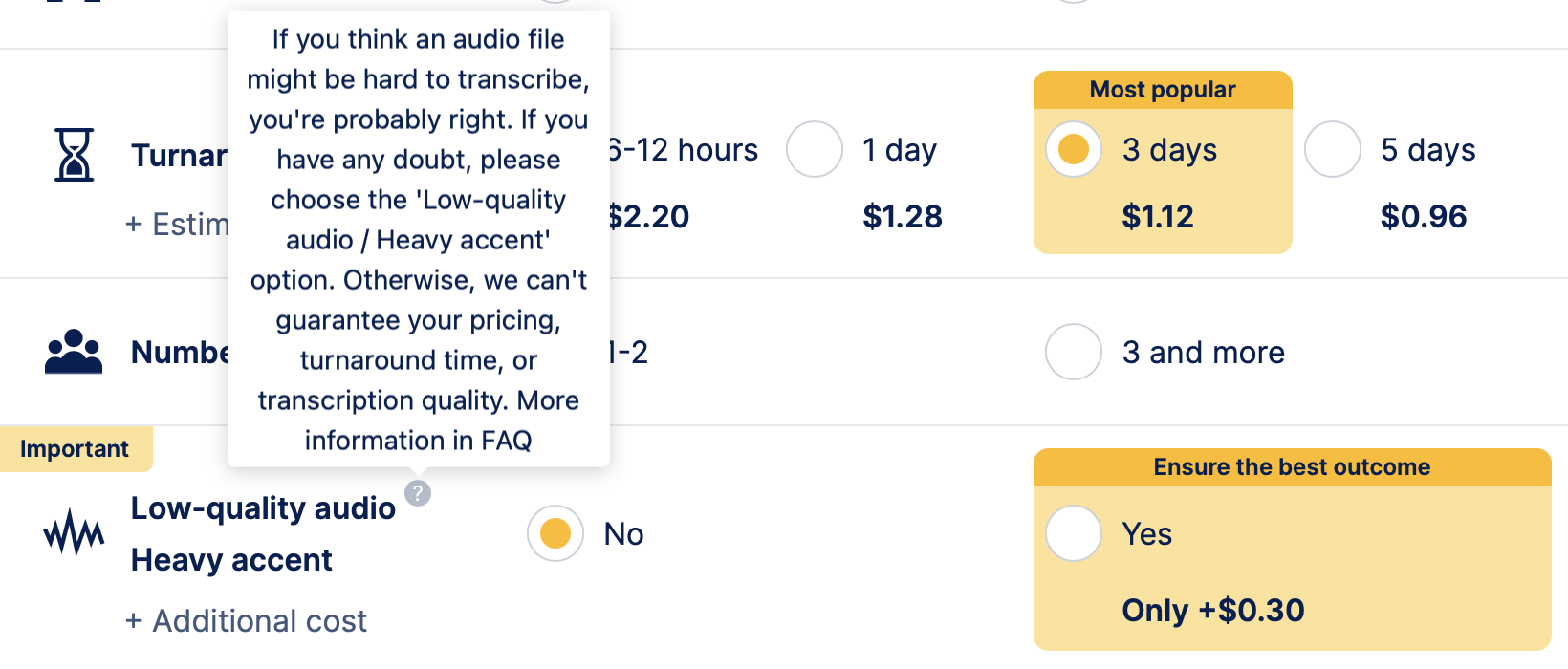
Task: Open the Low-quality audio help tooltip icon
Action: [x=418, y=494]
